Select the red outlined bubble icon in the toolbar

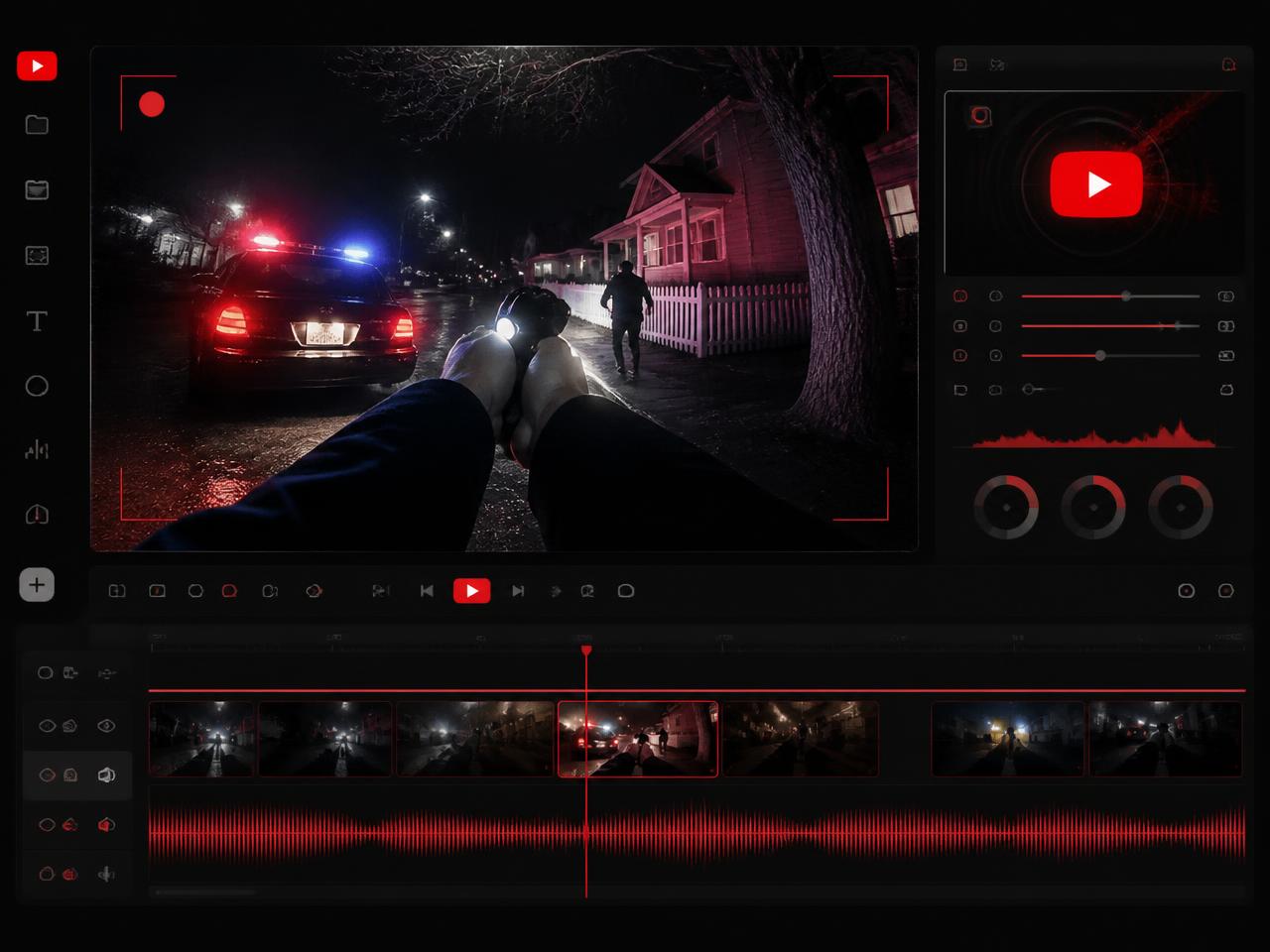[230, 591]
